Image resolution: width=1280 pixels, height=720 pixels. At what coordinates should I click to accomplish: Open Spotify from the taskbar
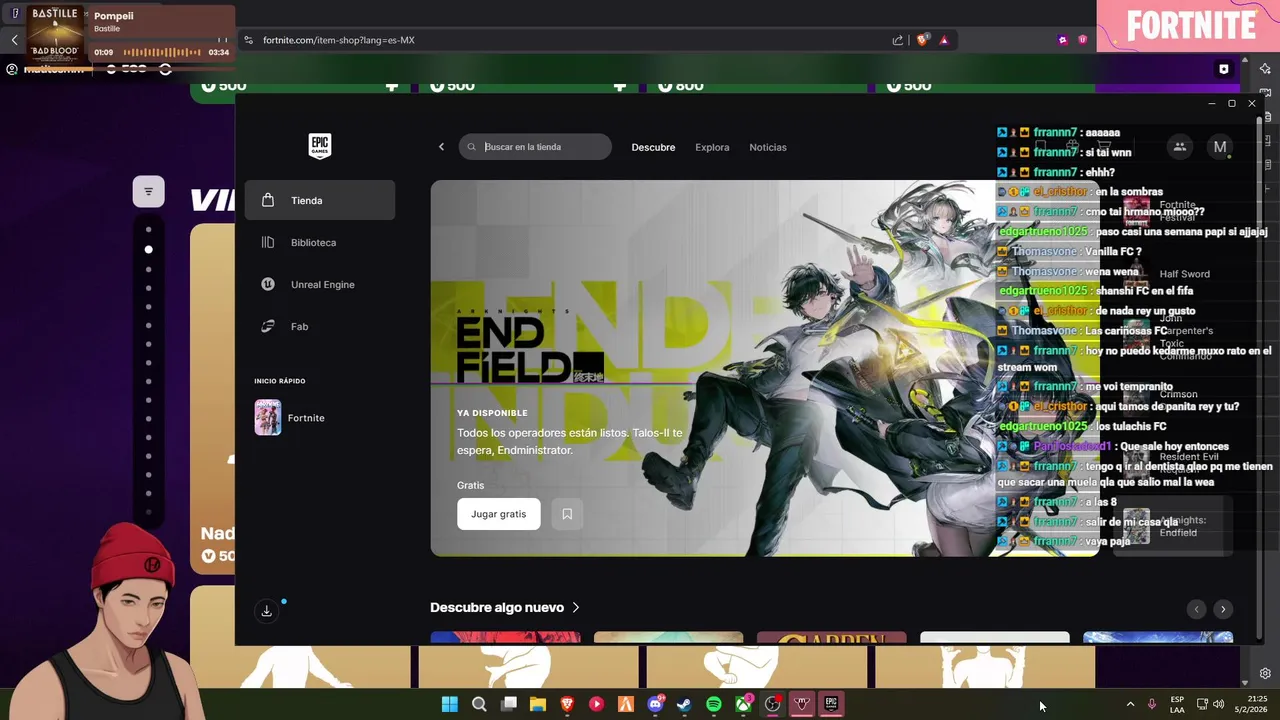click(714, 704)
